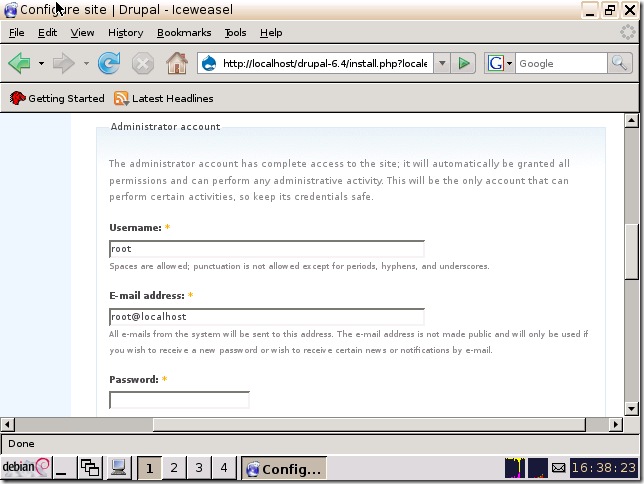Open the Home page icon
644x484 pixels.
click(177, 63)
